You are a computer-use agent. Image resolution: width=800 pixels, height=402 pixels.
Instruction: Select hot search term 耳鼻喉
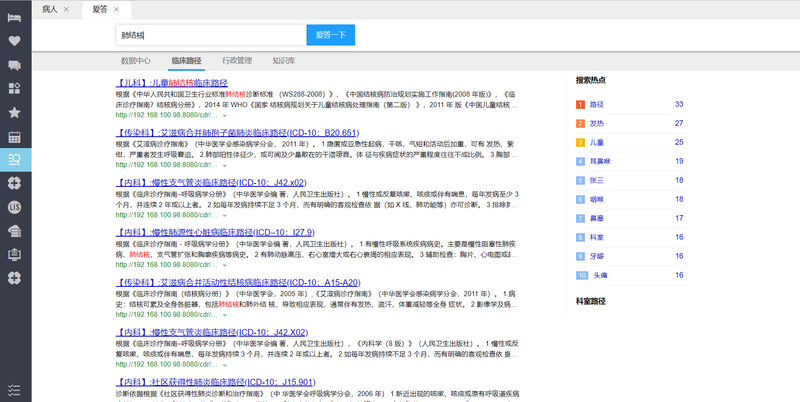click(600, 161)
